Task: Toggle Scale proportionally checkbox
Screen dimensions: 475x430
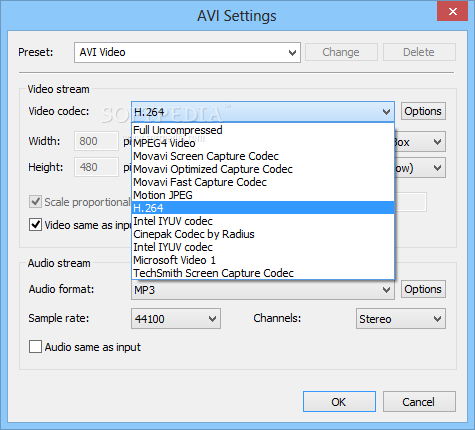Action: [x=35, y=202]
